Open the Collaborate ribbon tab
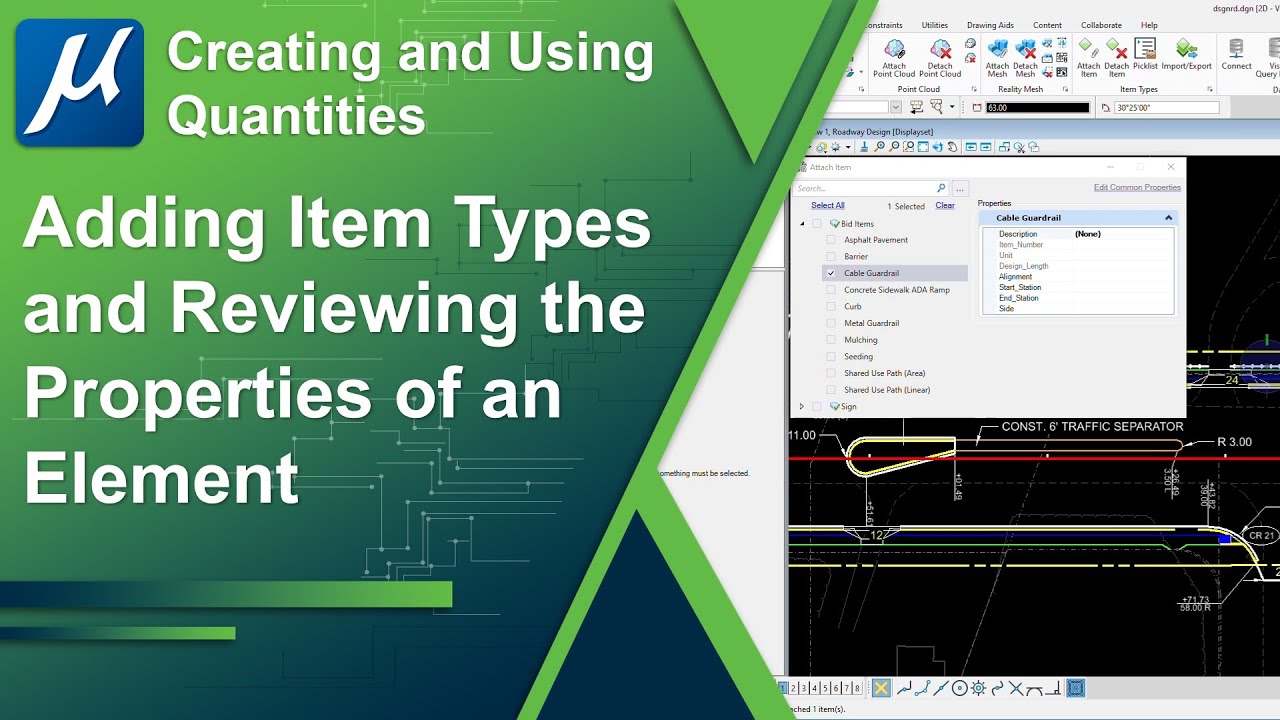1280x720 pixels. click(x=1101, y=25)
